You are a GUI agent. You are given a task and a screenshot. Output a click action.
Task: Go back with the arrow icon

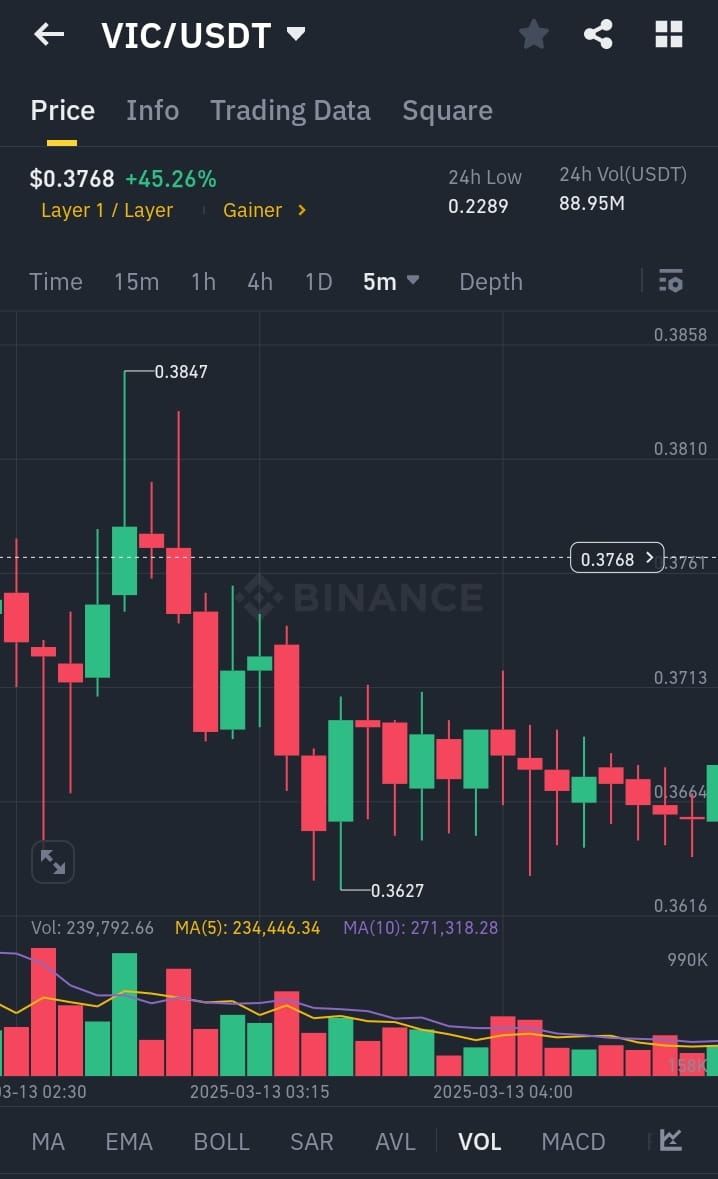point(49,34)
